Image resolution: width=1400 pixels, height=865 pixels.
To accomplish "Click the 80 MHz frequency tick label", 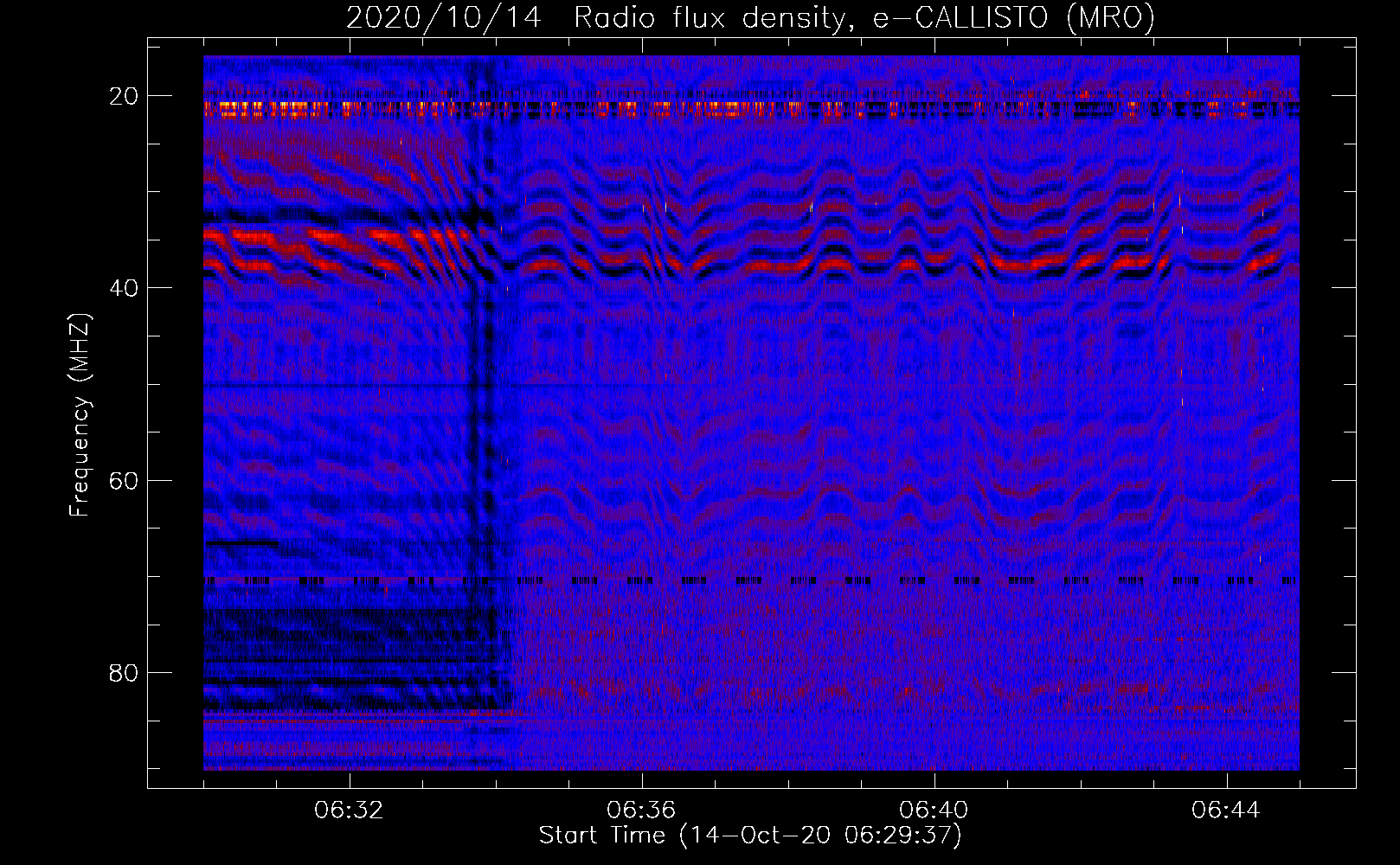I will click(x=125, y=672).
